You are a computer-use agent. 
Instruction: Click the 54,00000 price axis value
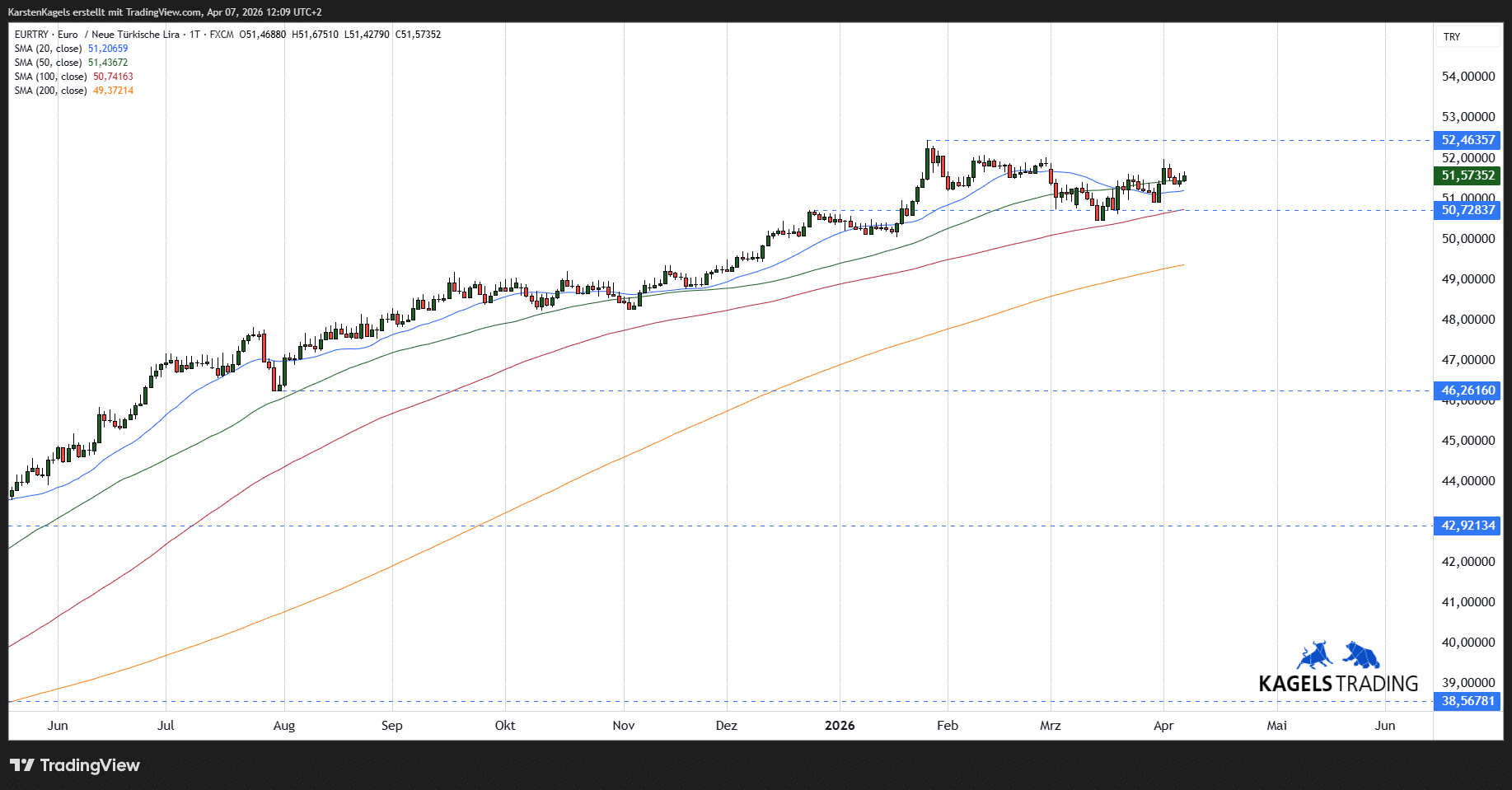[x=1468, y=77]
